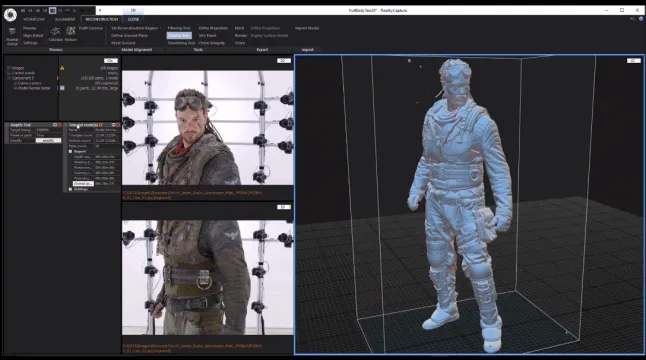Click the orange icon in Selected model(s) header
The image size is (646, 360).
101,125
